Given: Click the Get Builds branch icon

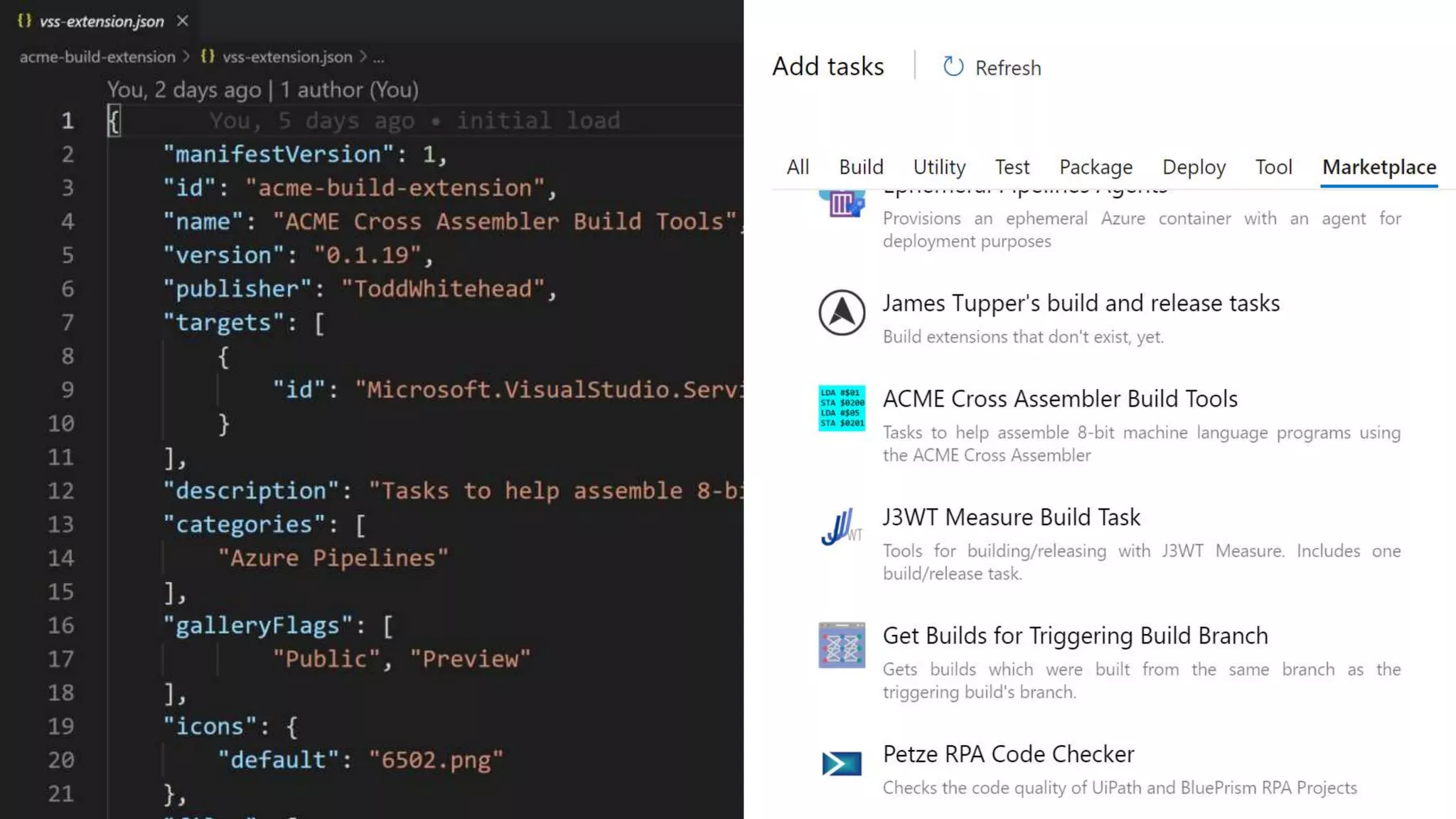Looking at the screenshot, I should pos(842,646).
